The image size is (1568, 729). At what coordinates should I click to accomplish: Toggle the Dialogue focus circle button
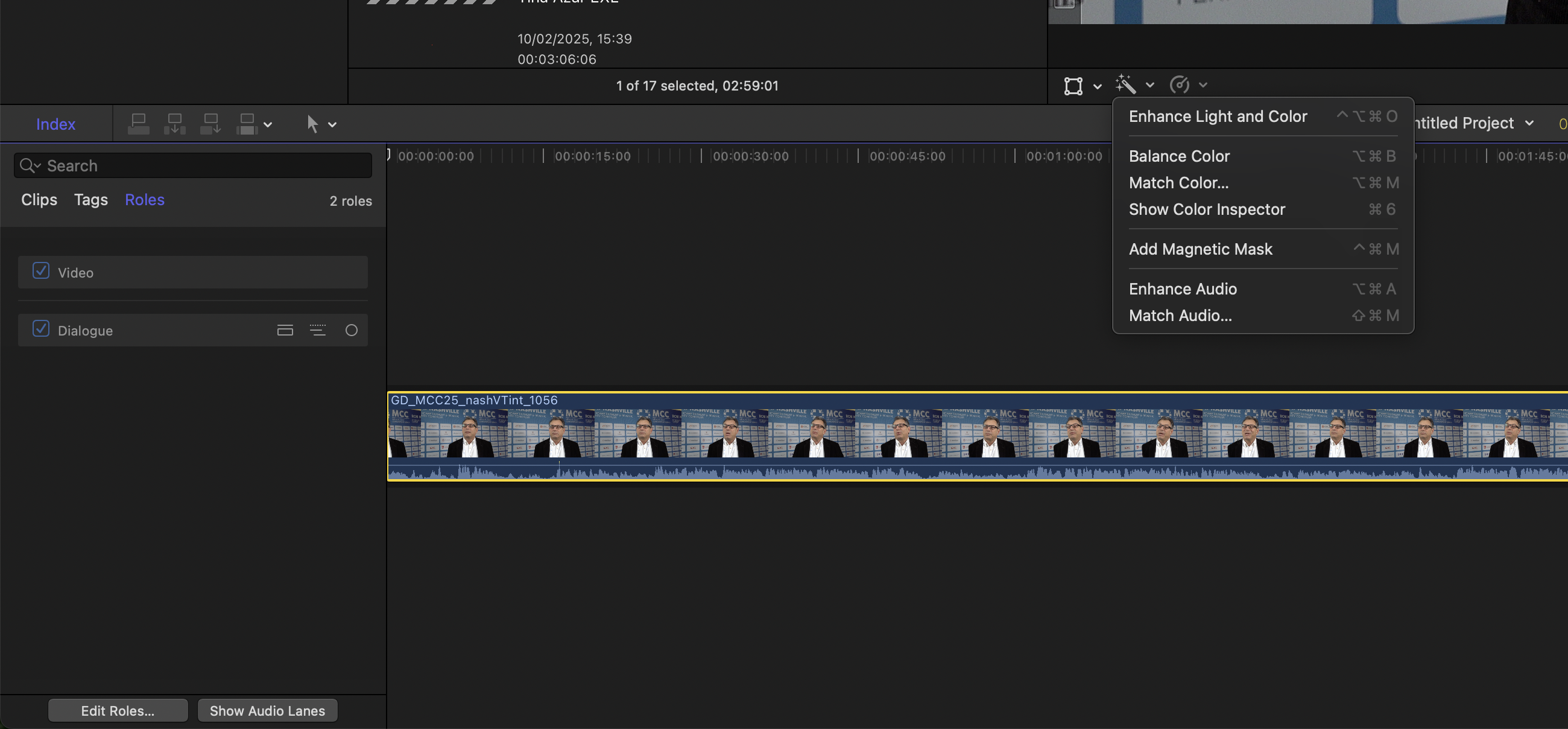(351, 330)
